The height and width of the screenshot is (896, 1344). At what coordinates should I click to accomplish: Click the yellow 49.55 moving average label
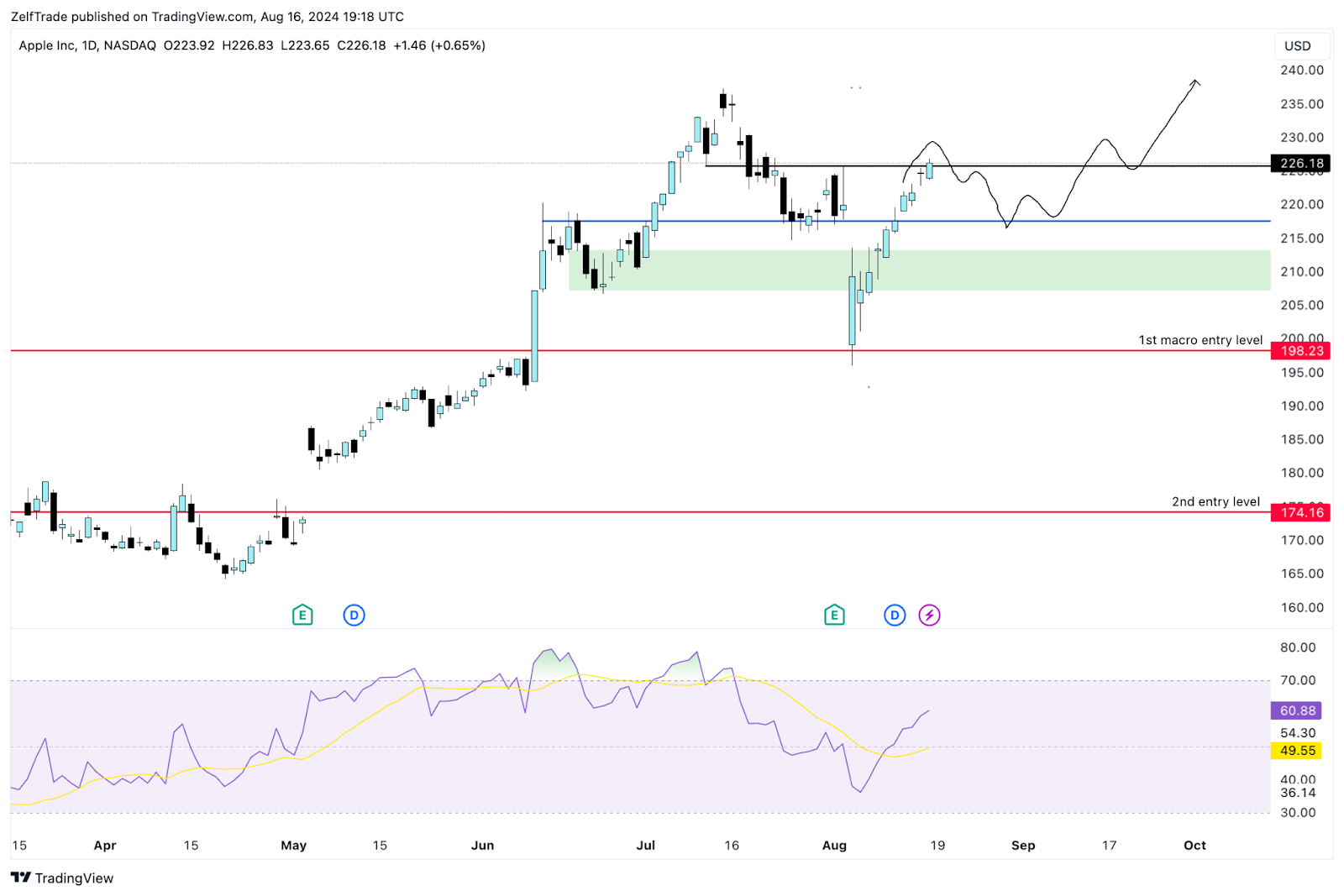pos(1297,751)
